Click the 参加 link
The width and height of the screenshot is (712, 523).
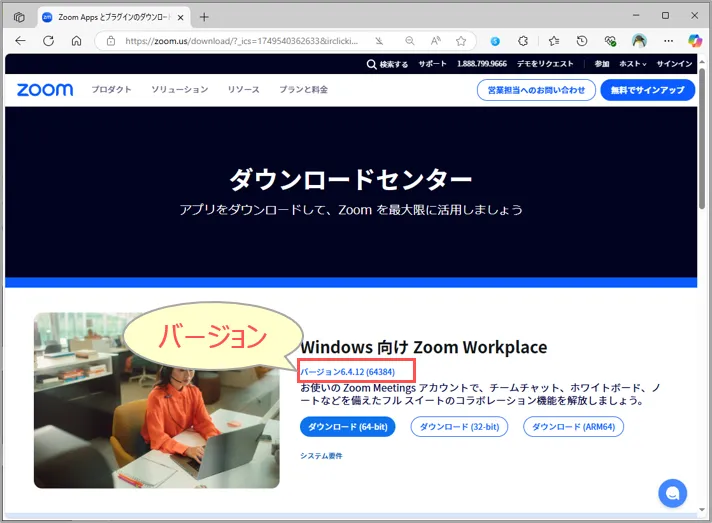coord(602,64)
